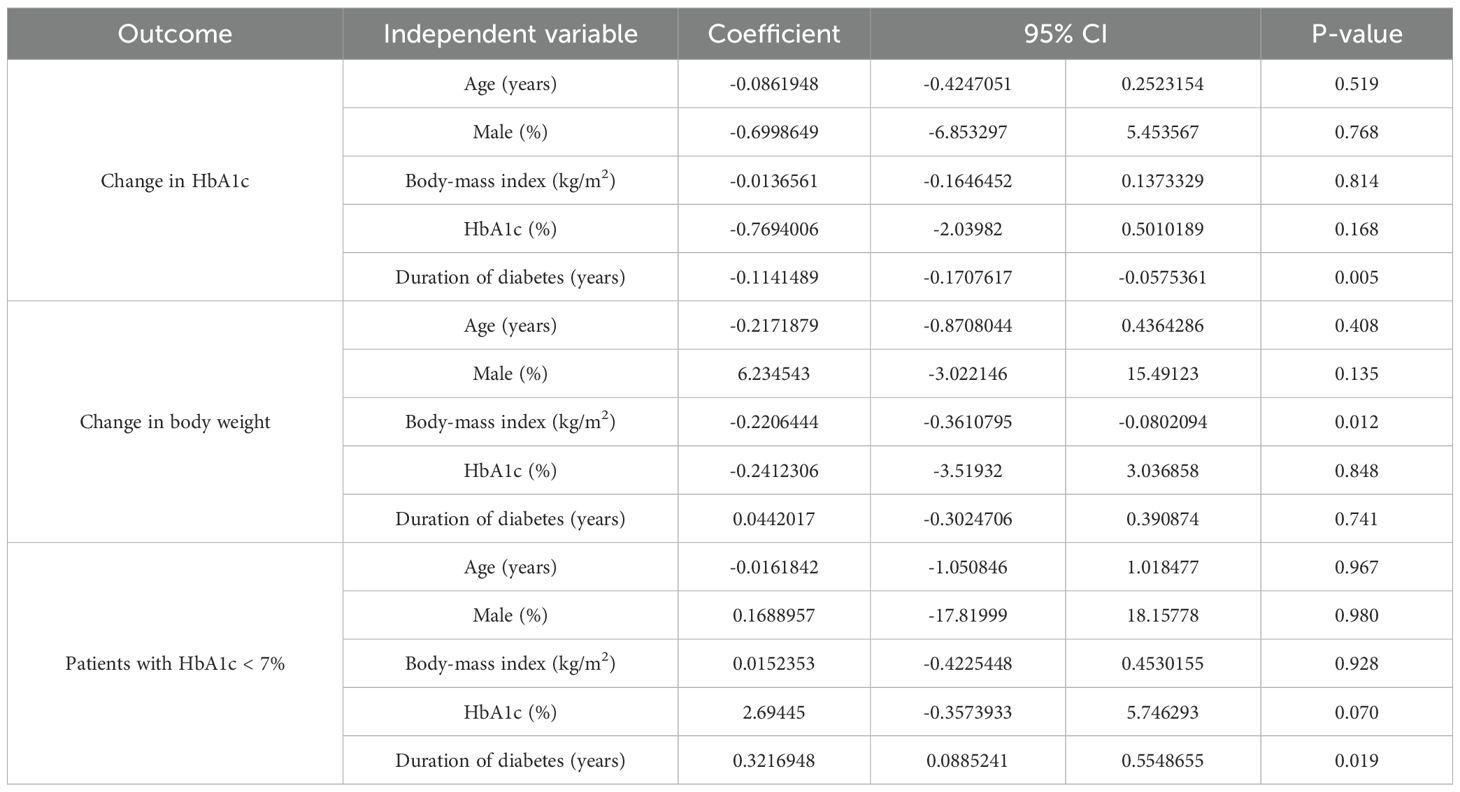Click the lower CI value -17.81999

(968, 615)
